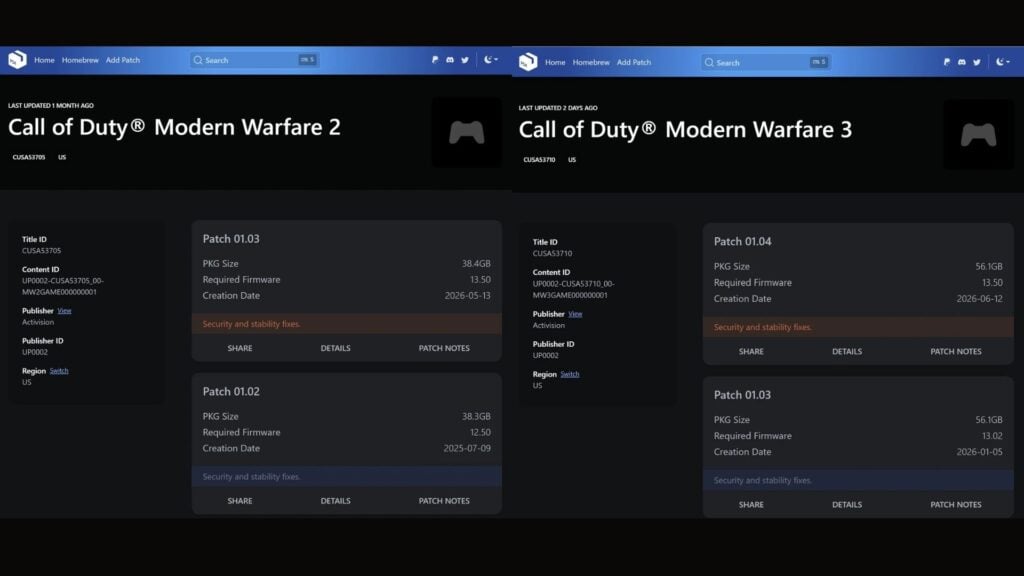Select creation date 2026-06-12
The height and width of the screenshot is (576, 1024).
tap(980, 299)
